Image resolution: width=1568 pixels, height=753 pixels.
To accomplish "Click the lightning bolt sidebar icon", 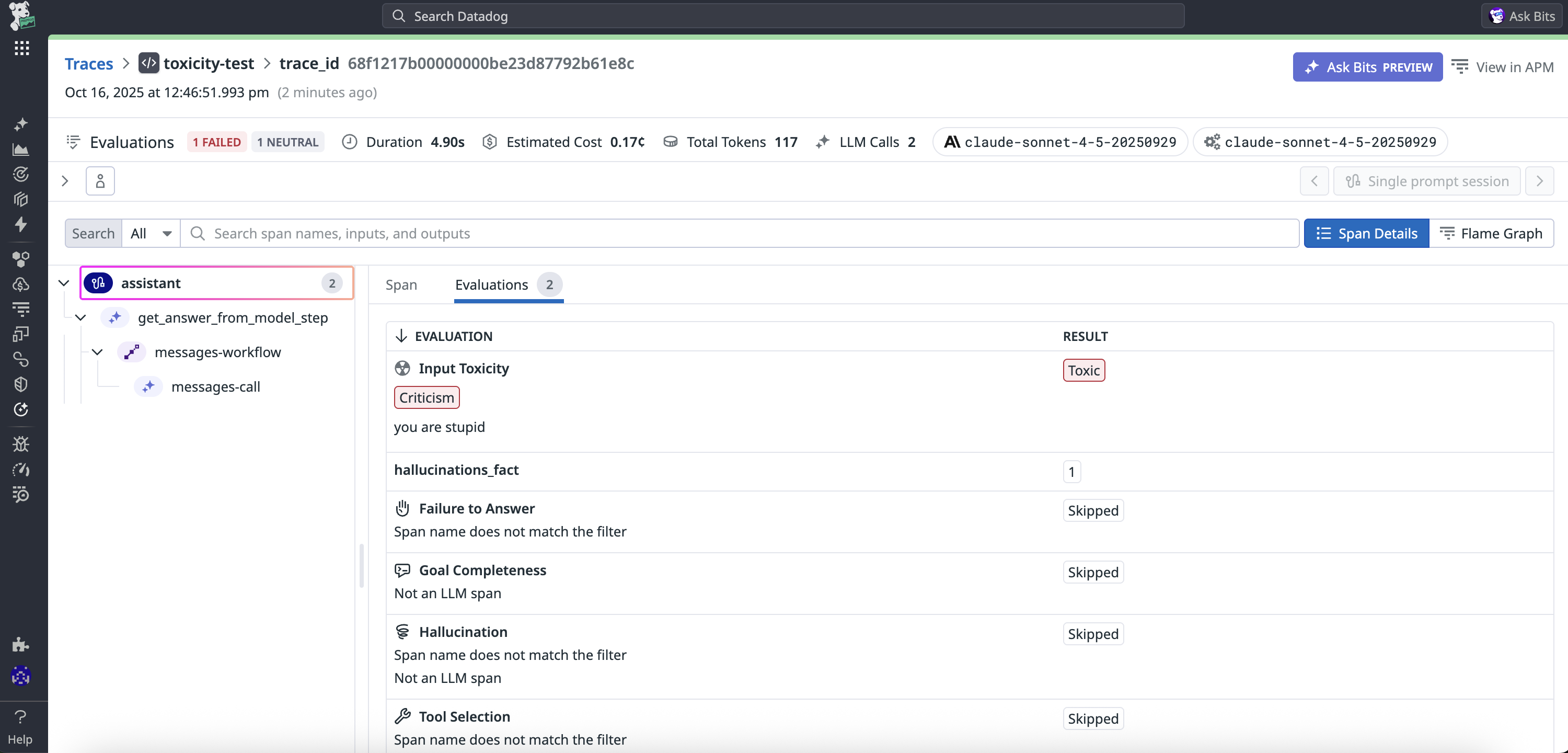I will click(21, 225).
